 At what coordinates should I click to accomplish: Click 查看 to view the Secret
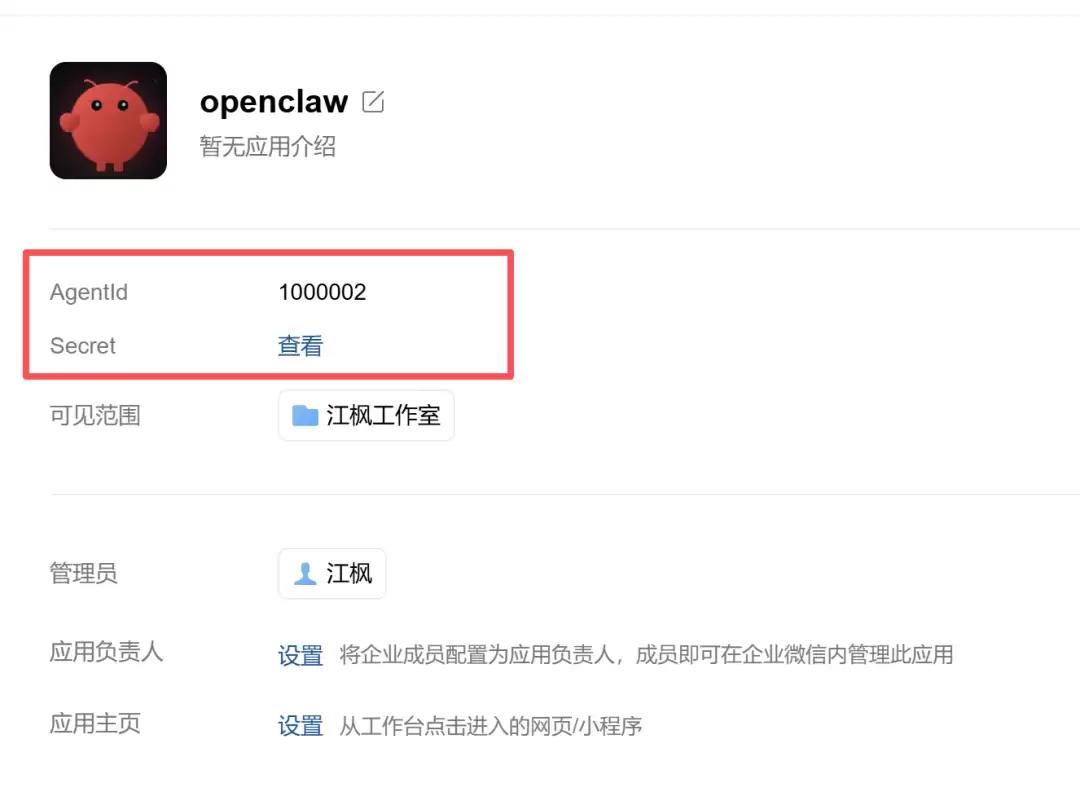coord(300,346)
